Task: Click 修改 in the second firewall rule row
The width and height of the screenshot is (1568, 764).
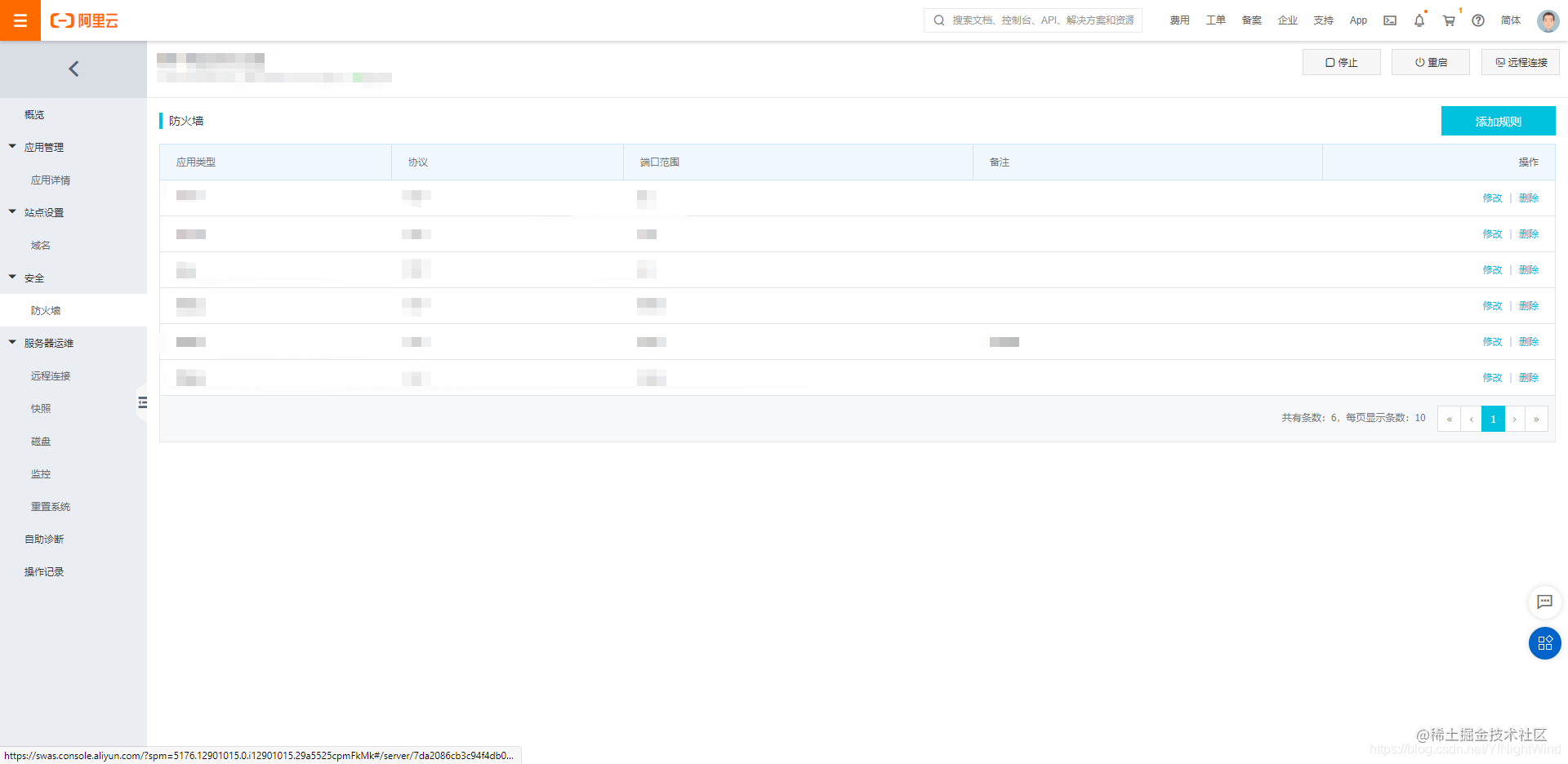Action: coord(1493,234)
